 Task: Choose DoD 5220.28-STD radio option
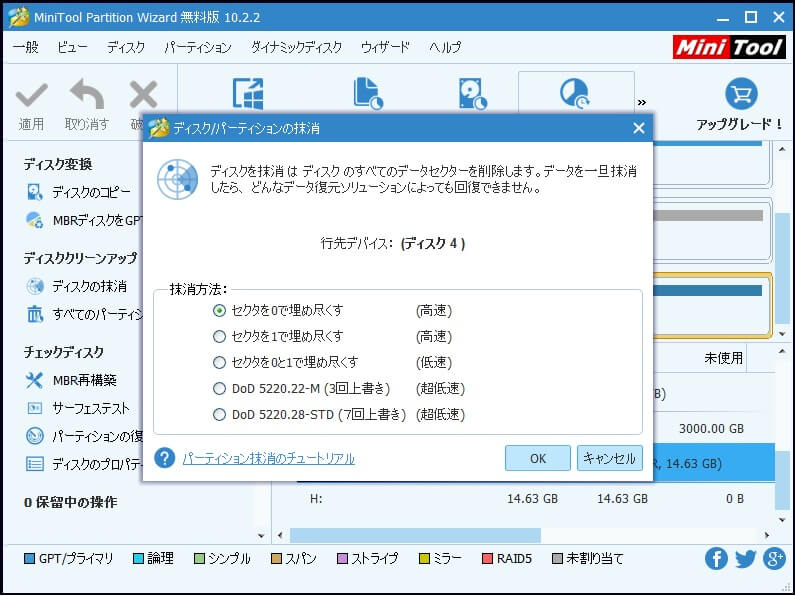[219, 415]
